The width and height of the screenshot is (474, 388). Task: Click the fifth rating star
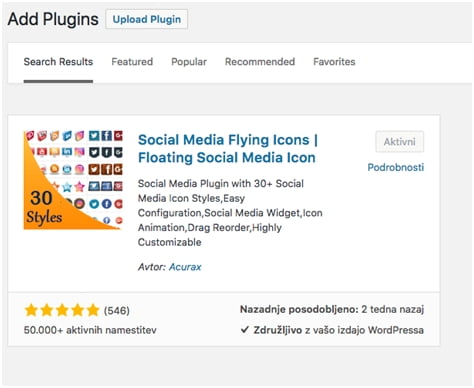[93, 310]
